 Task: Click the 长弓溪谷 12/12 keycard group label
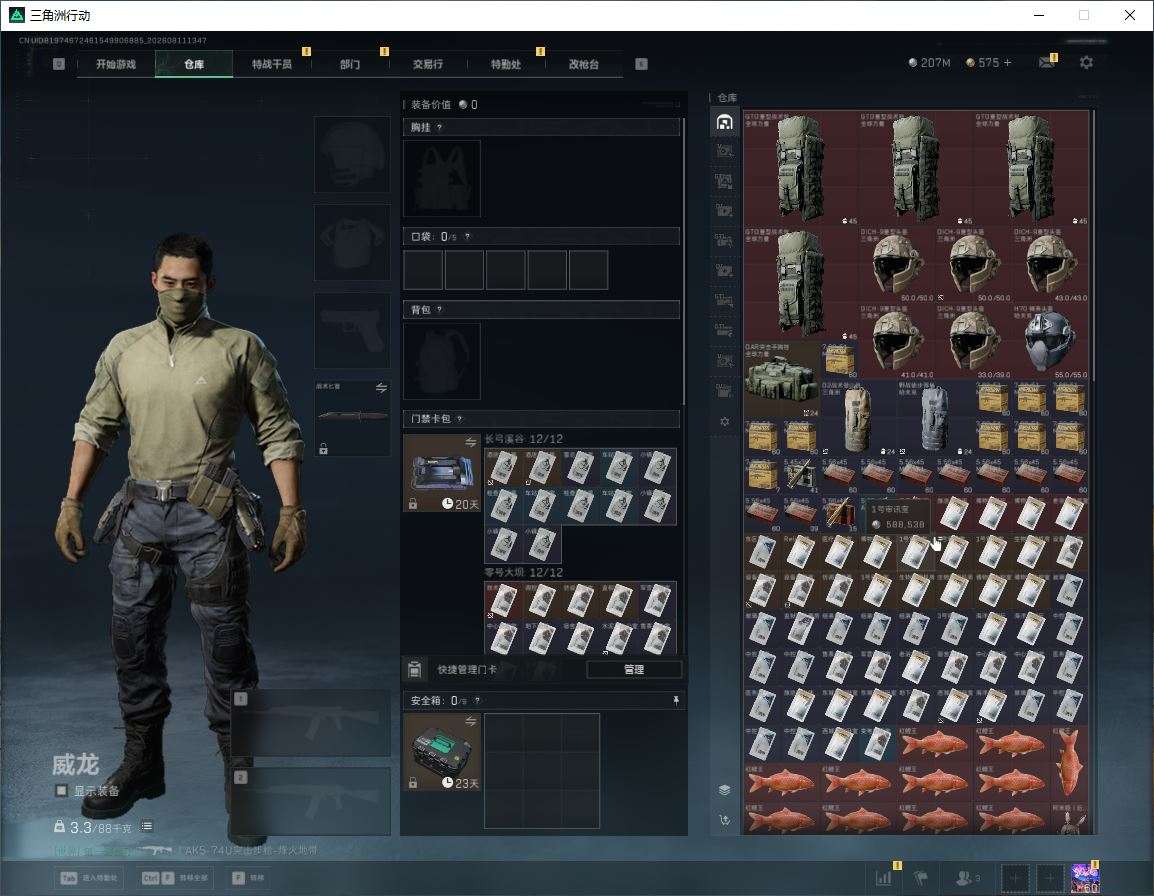tap(524, 439)
